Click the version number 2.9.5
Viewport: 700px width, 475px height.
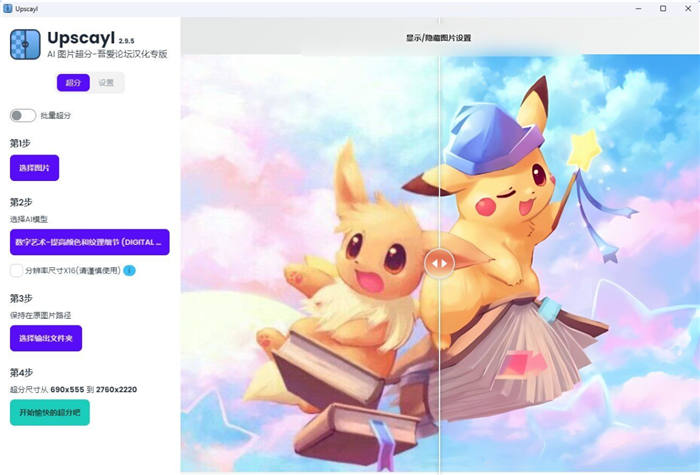(x=126, y=41)
